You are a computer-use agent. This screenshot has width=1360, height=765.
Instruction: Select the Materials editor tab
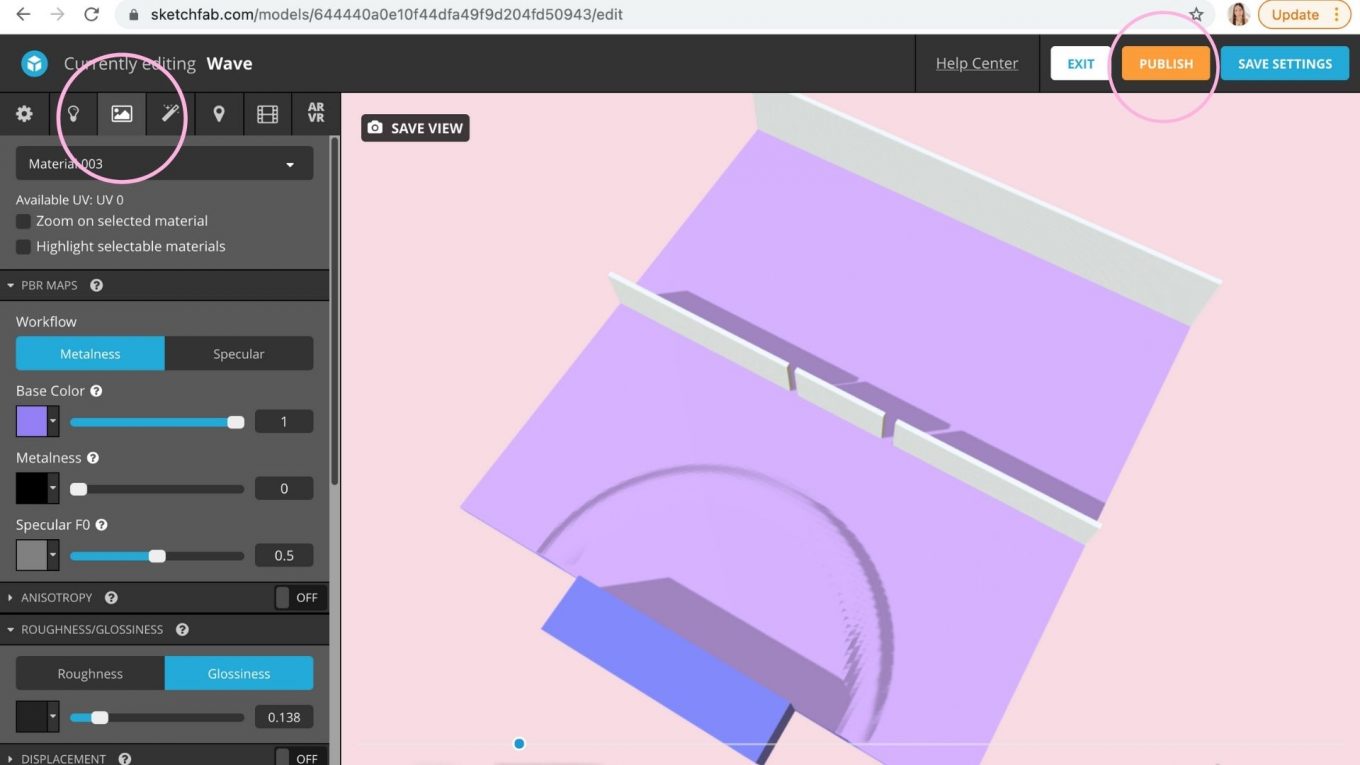point(121,113)
